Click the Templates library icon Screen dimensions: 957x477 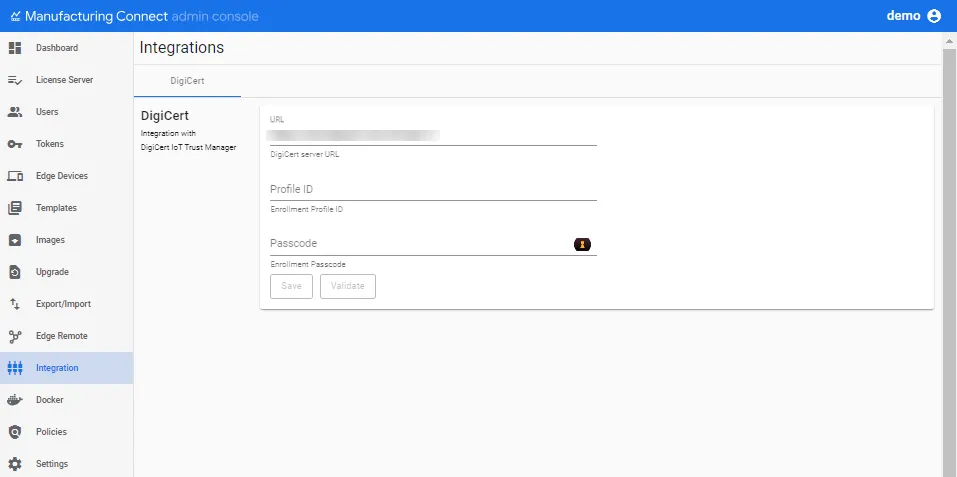[15, 208]
